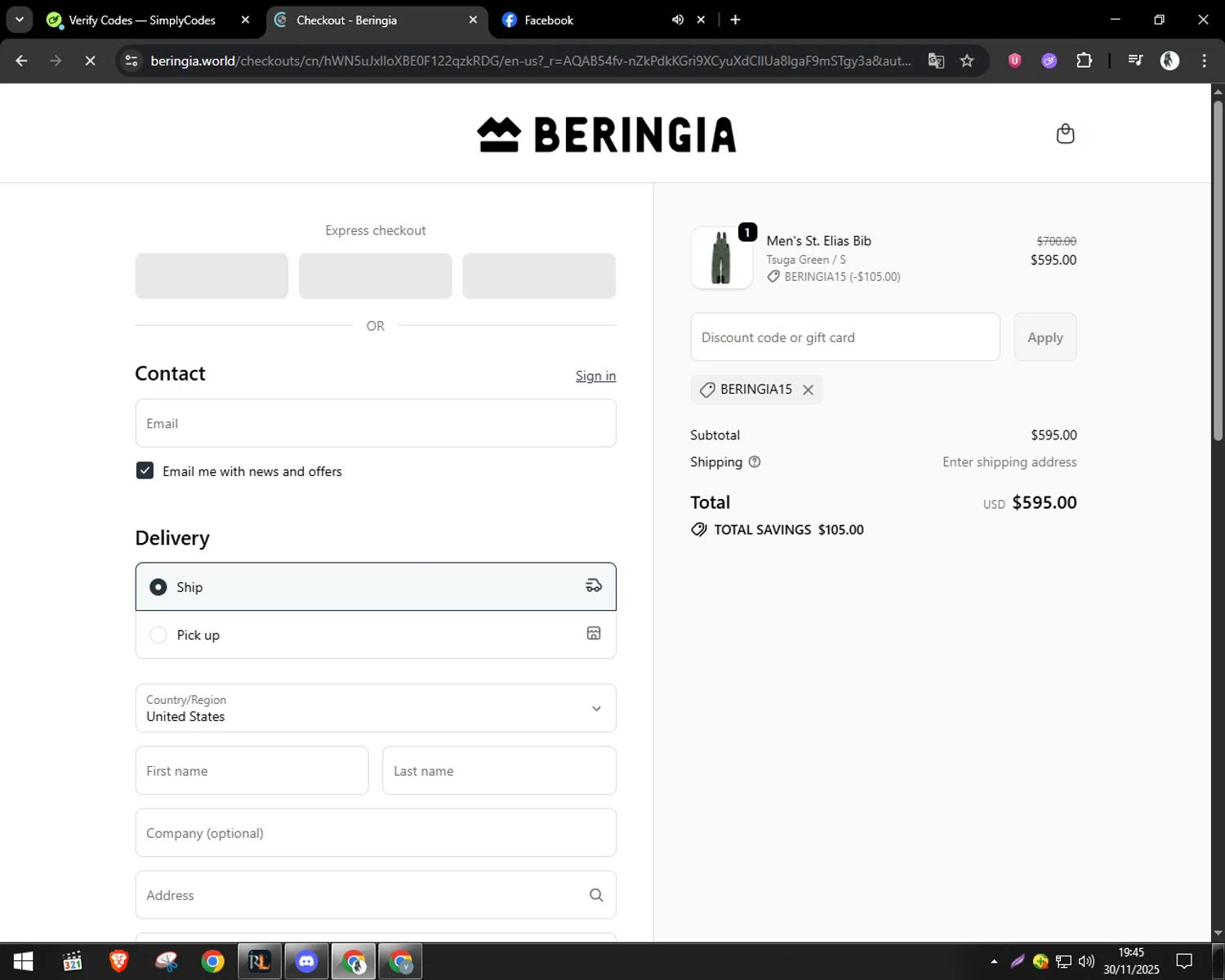Viewport: 1225px width, 980px height.
Task: Stop loading the page
Action: point(90,60)
